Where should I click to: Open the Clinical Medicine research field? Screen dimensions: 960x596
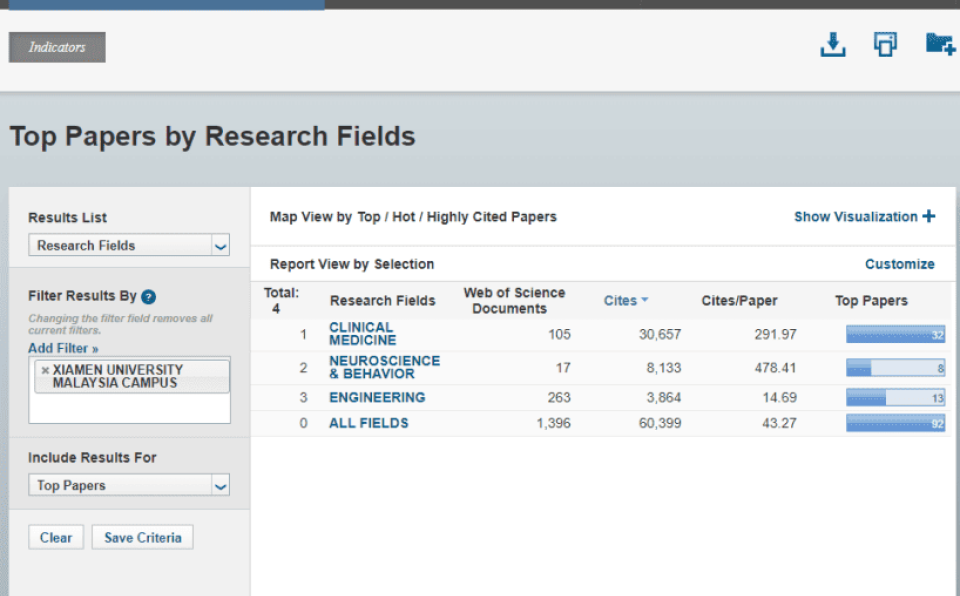point(362,334)
